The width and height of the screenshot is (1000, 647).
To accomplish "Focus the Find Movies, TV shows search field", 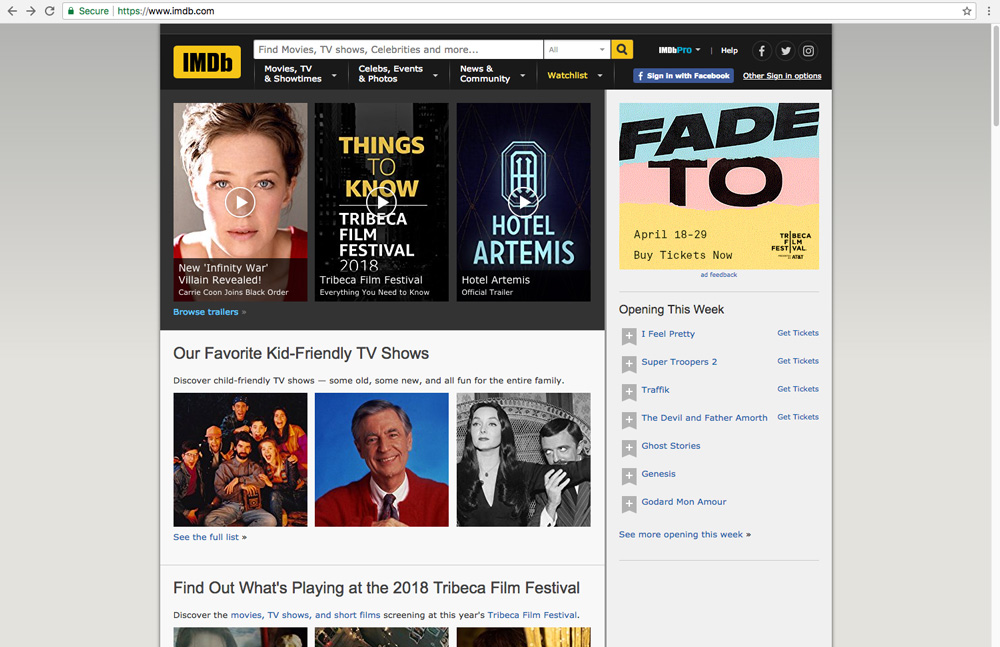I will pyautogui.click(x=398, y=49).
